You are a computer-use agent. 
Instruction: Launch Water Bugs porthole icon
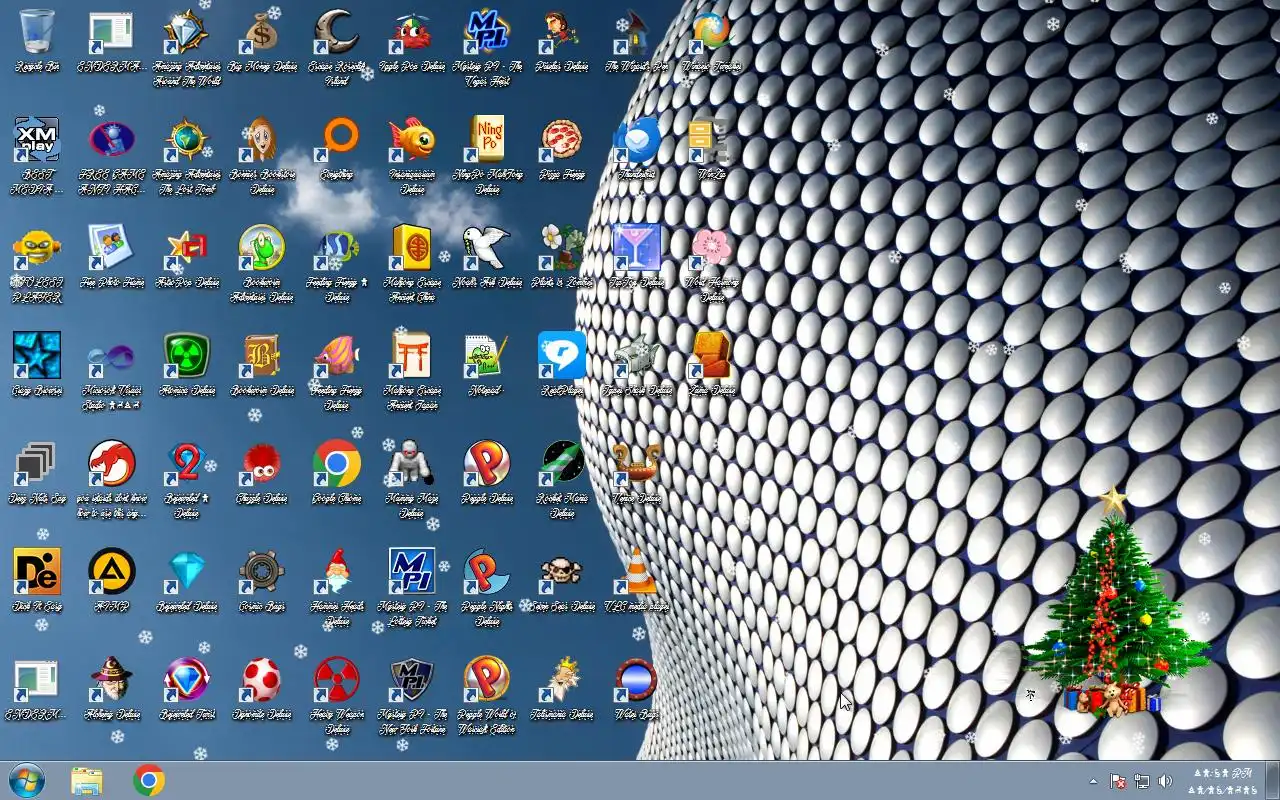point(637,680)
